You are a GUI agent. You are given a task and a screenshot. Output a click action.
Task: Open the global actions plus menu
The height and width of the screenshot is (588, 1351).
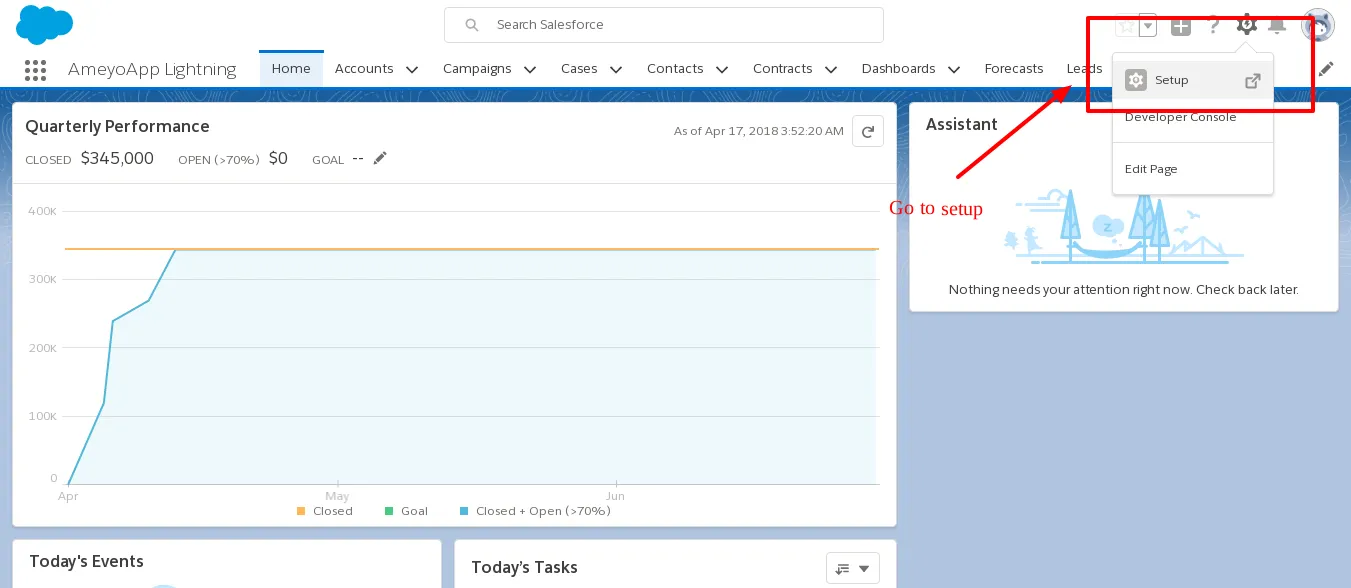(x=1181, y=26)
